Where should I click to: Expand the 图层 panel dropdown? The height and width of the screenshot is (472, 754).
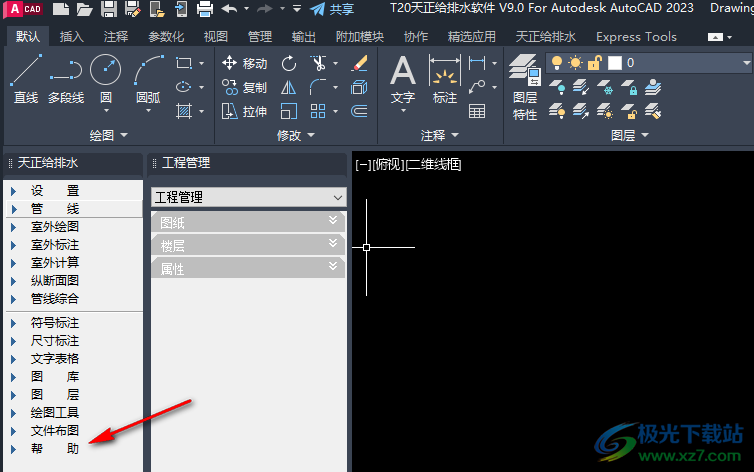click(630, 136)
